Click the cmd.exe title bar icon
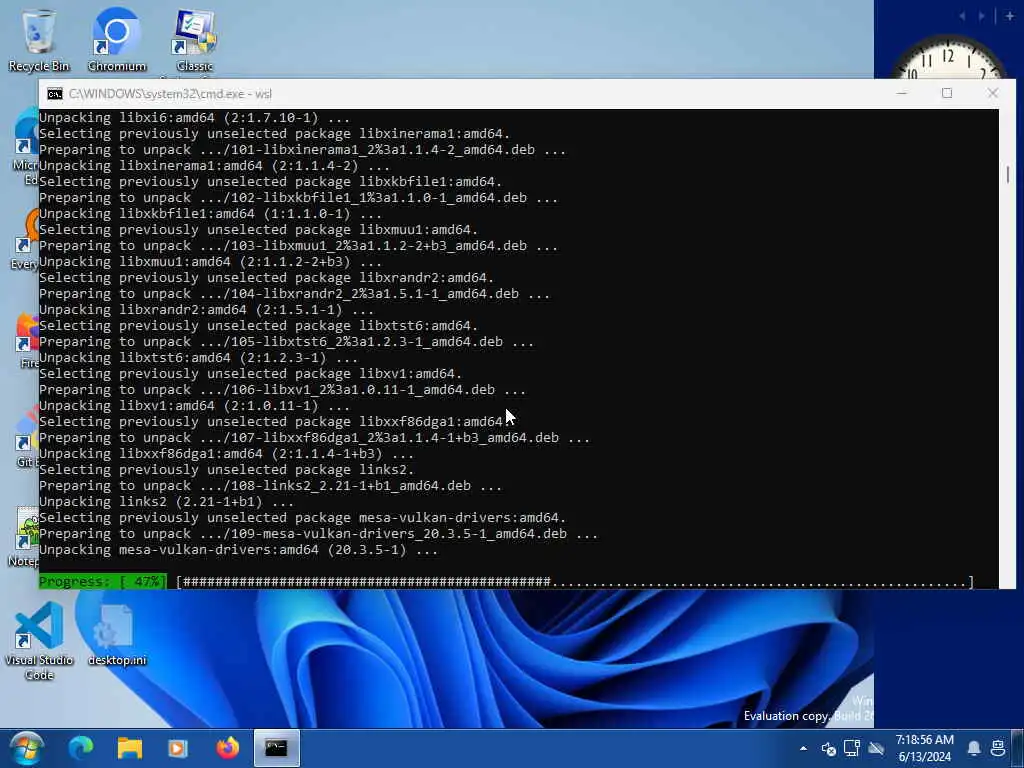Screen dimensions: 1024x768 point(55,94)
